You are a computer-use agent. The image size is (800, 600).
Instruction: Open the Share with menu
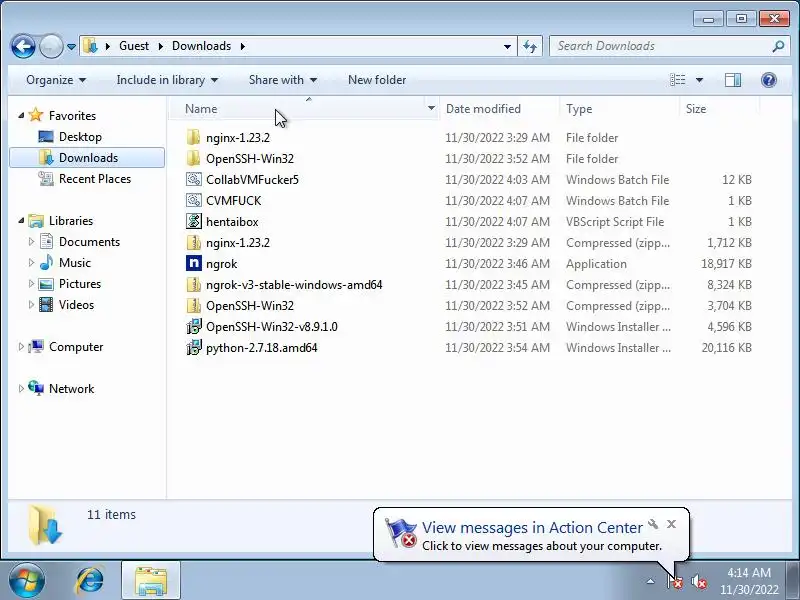click(283, 80)
